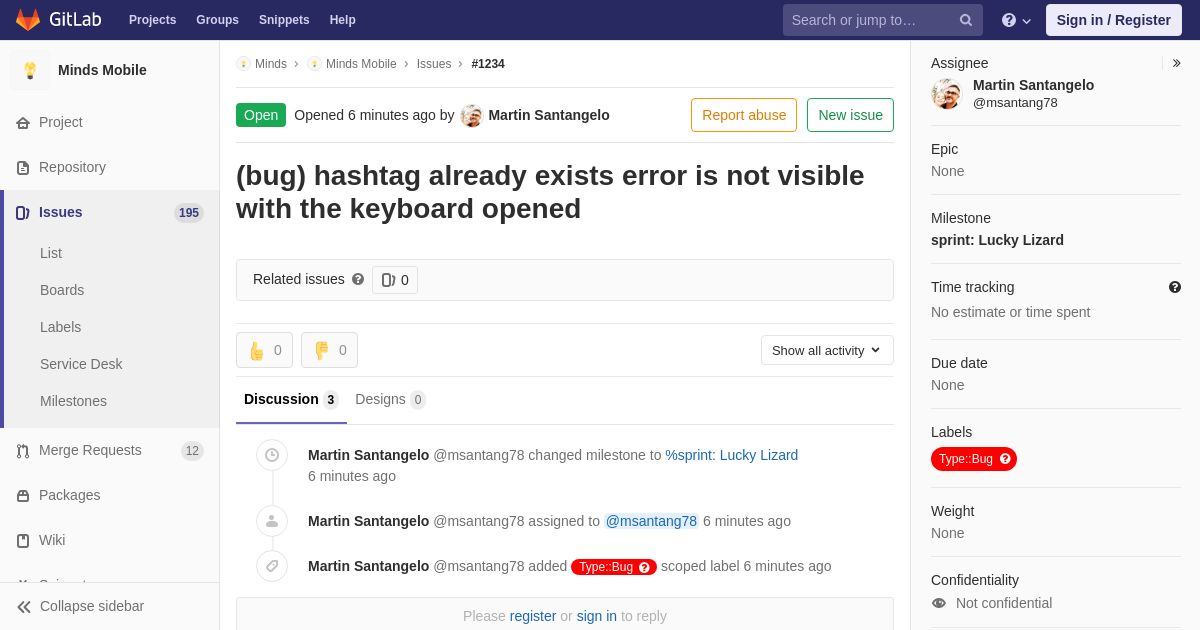1200x630 pixels.
Task: Switch to the Designs tab
Action: (x=390, y=400)
